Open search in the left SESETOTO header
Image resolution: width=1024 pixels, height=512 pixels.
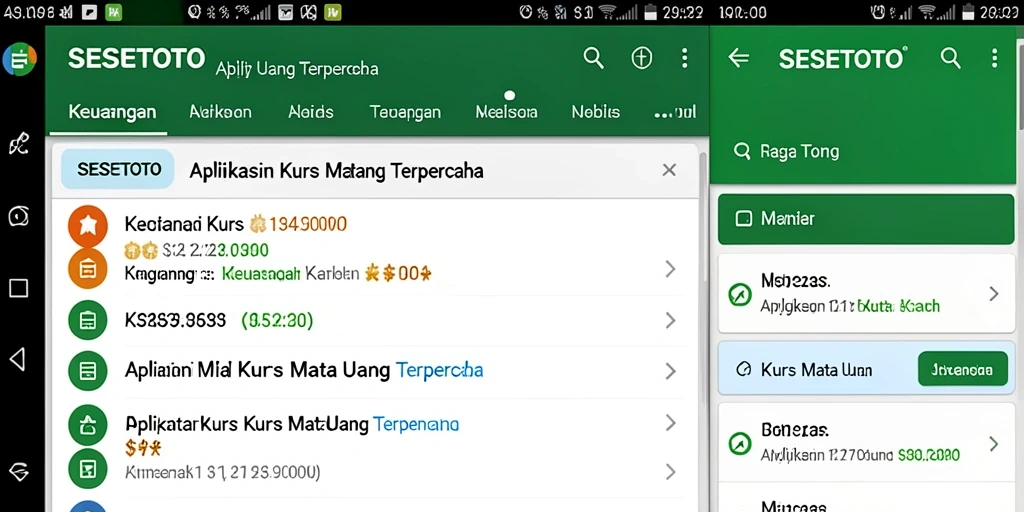point(593,58)
